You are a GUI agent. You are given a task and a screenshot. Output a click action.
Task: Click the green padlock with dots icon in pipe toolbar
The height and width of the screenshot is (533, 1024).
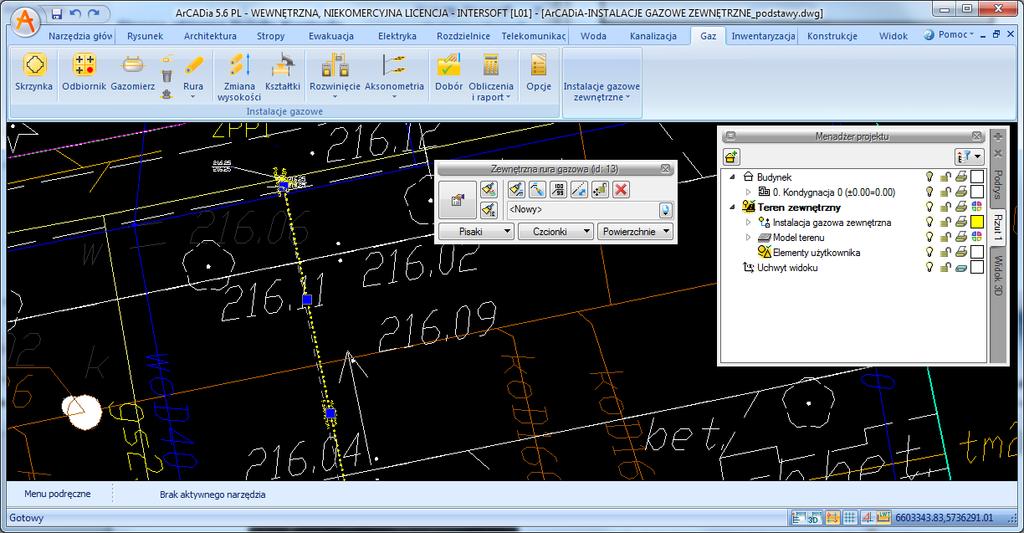(600, 190)
